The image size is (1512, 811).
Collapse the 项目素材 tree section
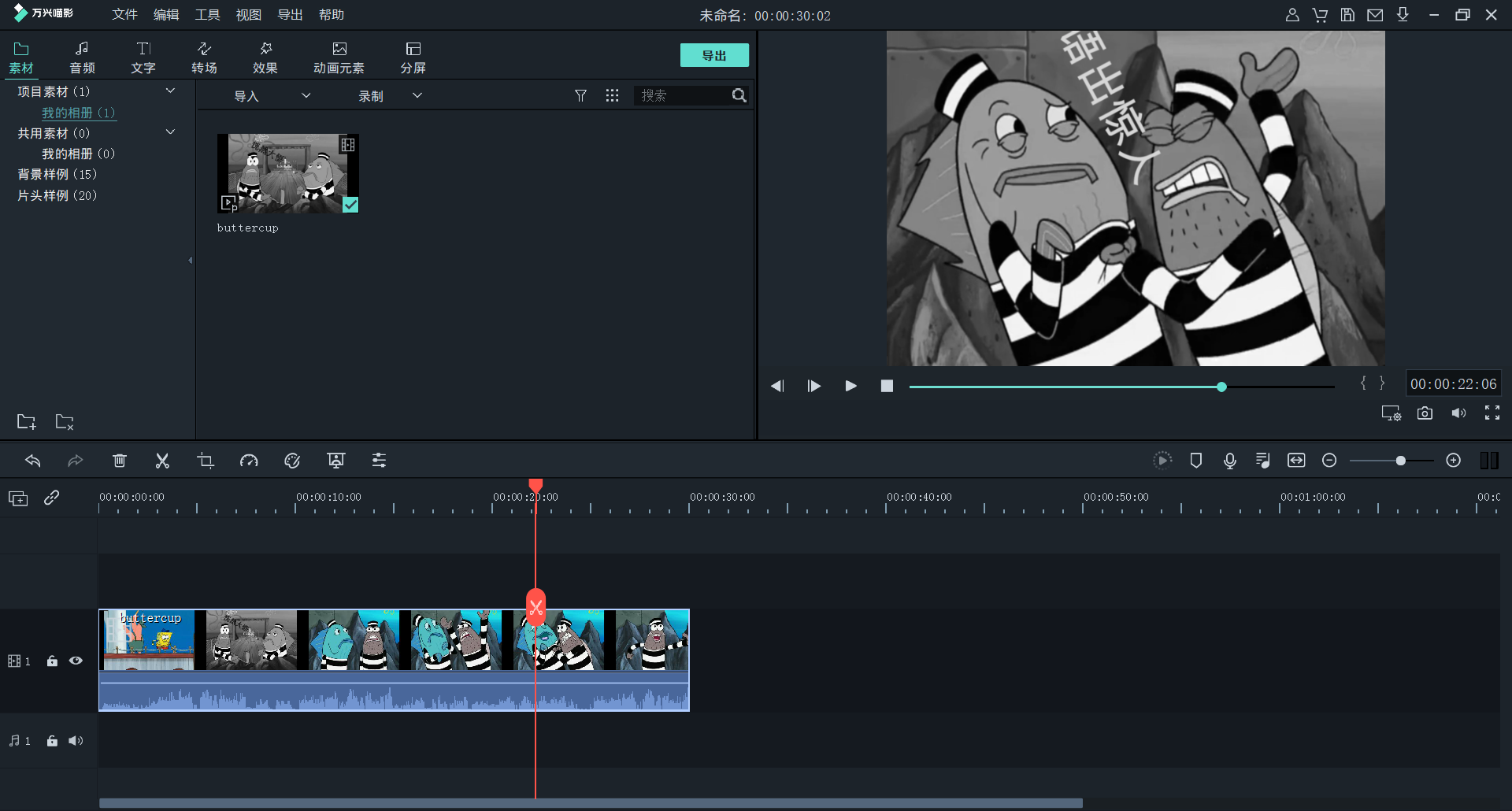[170, 91]
